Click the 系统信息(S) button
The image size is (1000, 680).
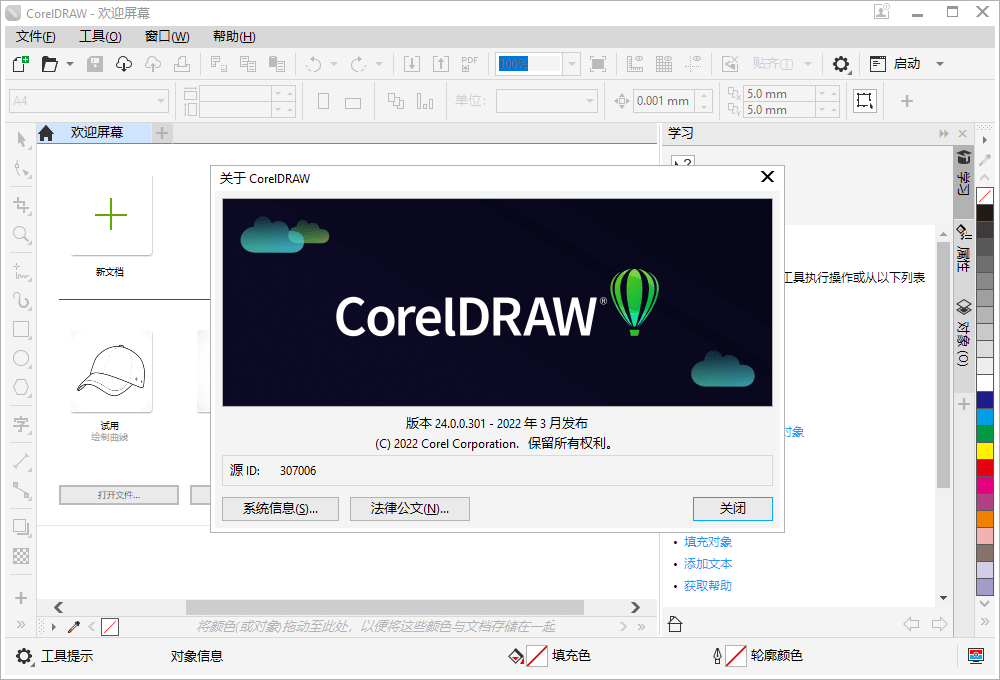[x=280, y=508]
